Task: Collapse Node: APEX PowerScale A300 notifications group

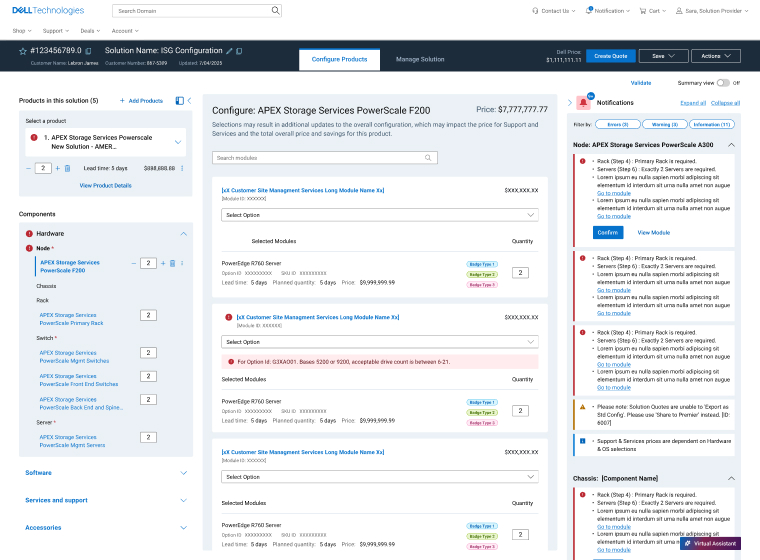Action: pyautogui.click(x=731, y=144)
